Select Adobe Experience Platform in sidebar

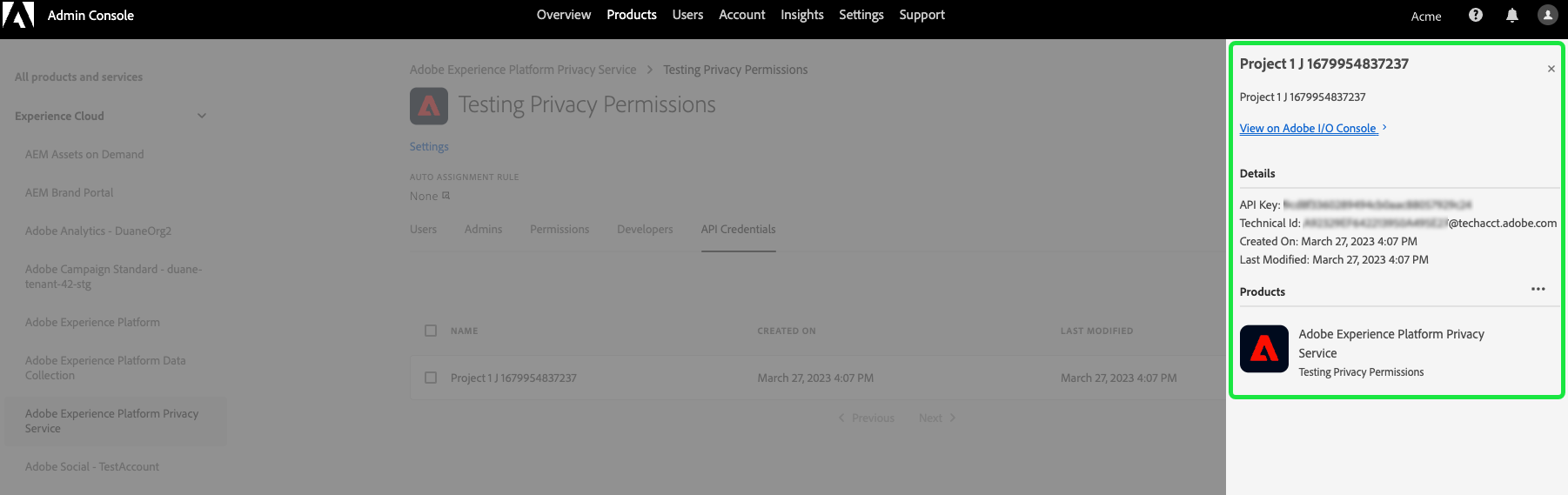click(92, 323)
